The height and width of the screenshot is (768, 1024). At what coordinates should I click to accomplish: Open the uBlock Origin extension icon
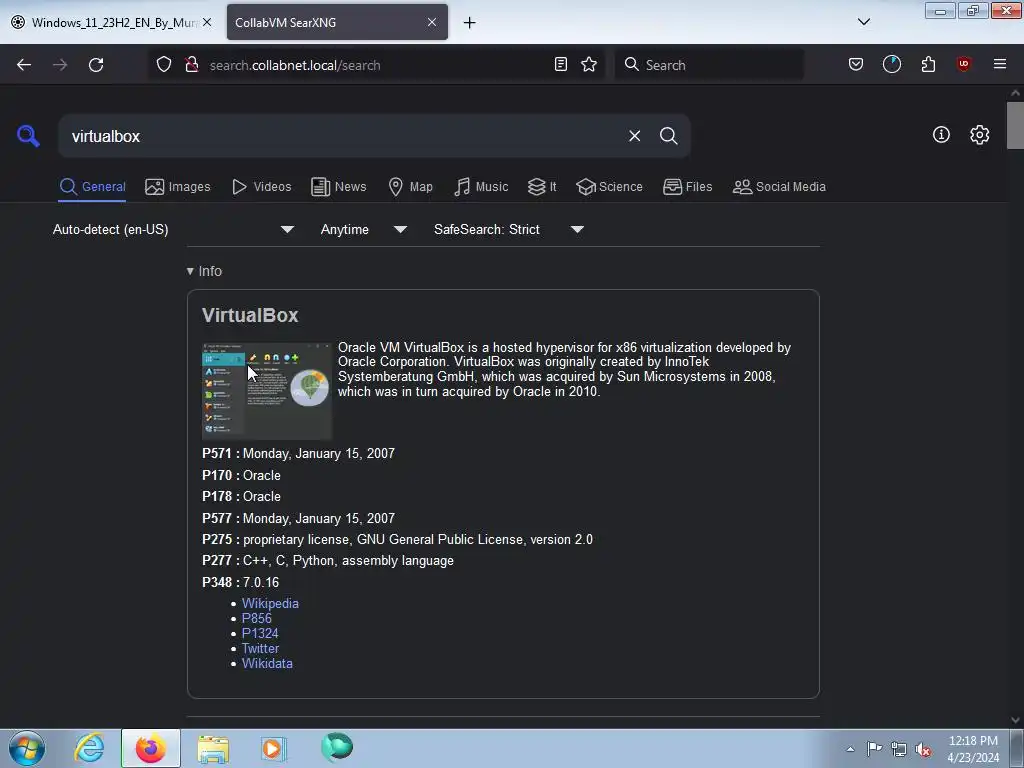click(x=963, y=64)
